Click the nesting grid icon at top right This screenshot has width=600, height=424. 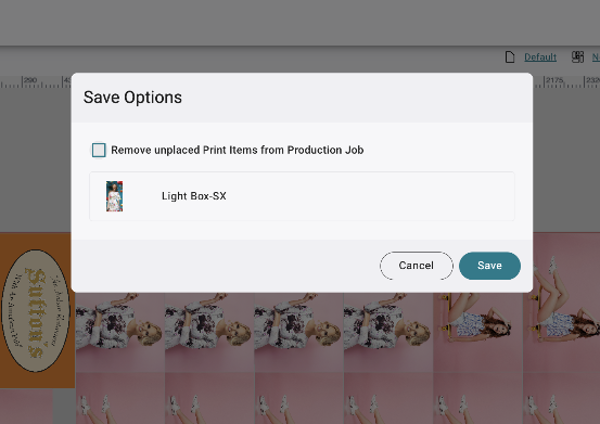578,57
